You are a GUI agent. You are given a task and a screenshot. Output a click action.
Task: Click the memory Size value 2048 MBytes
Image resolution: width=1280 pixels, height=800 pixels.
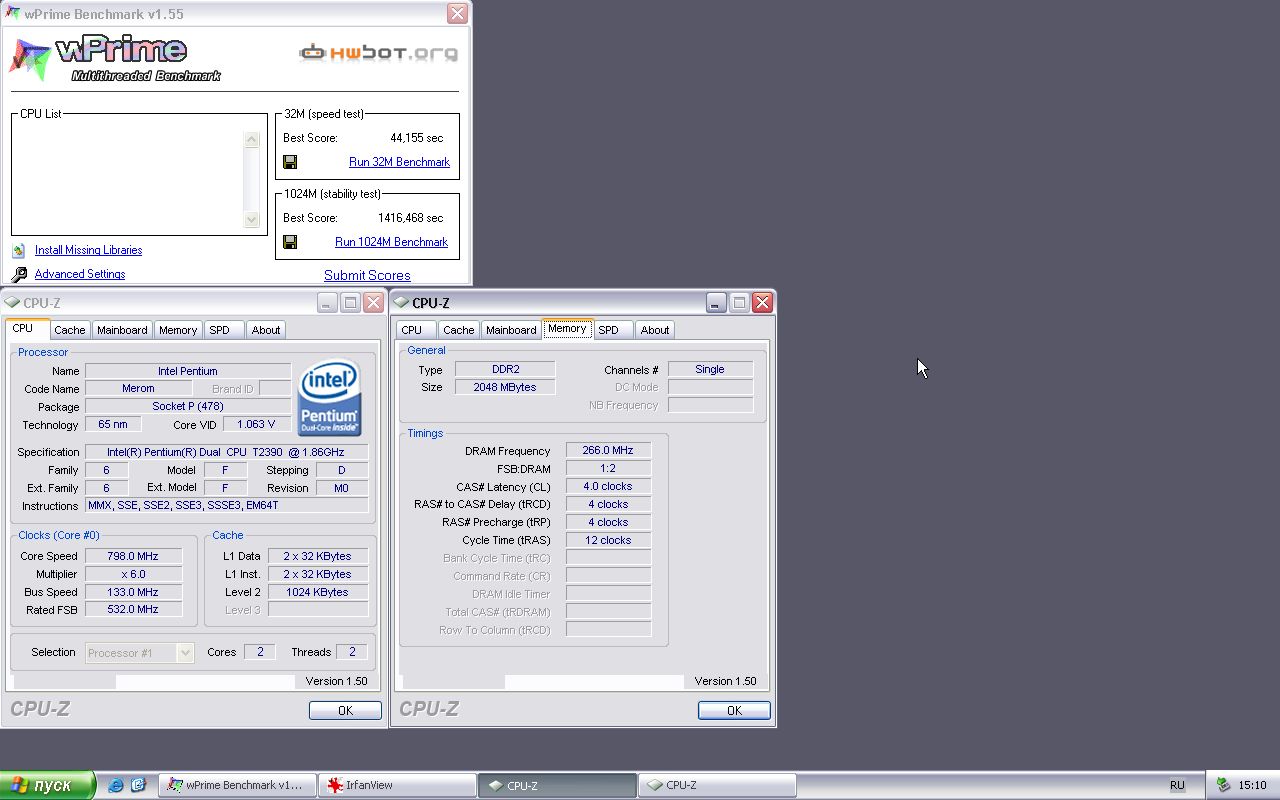(x=505, y=387)
